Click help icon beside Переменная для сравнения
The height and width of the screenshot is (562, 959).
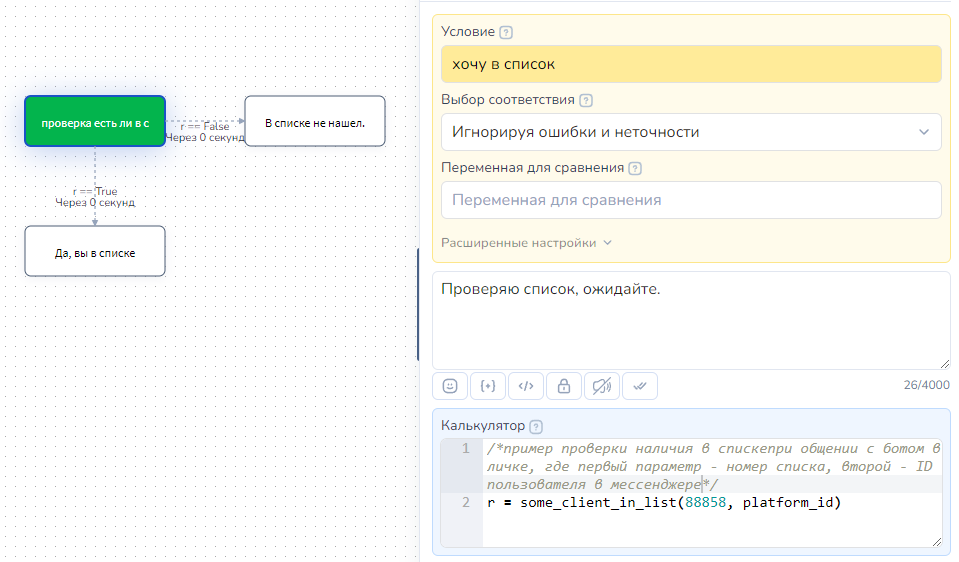click(635, 168)
